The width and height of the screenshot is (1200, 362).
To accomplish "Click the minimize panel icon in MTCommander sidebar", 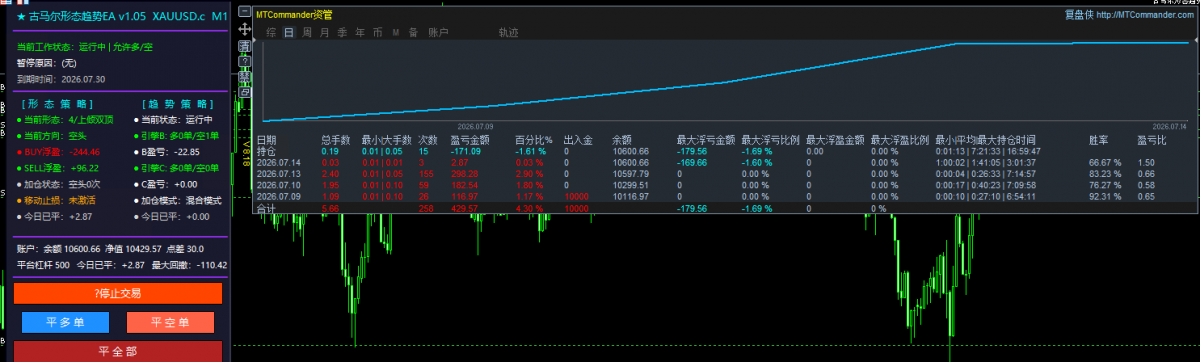I will 244,12.
